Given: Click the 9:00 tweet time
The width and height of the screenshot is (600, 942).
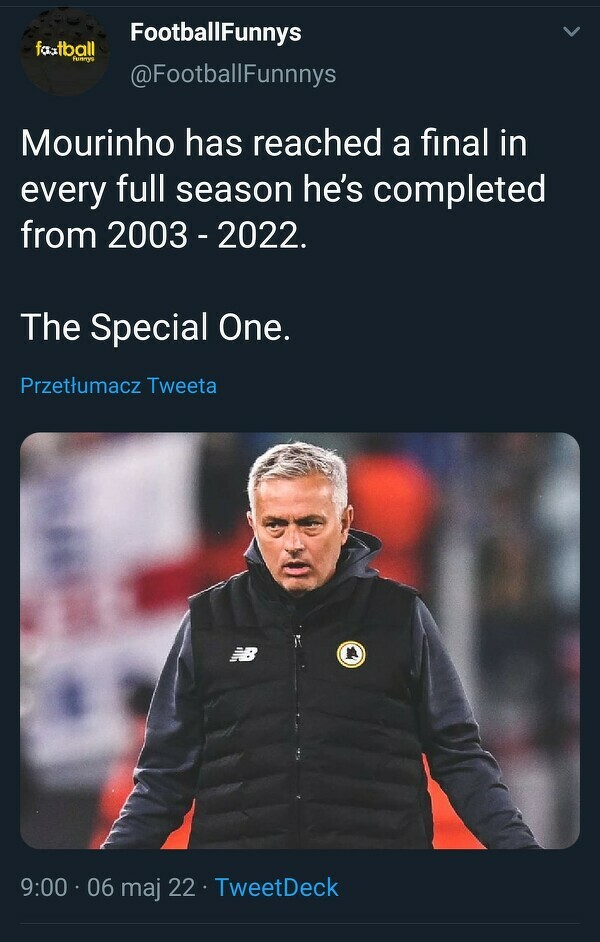Looking at the screenshot, I should pyautogui.click(x=44, y=887).
